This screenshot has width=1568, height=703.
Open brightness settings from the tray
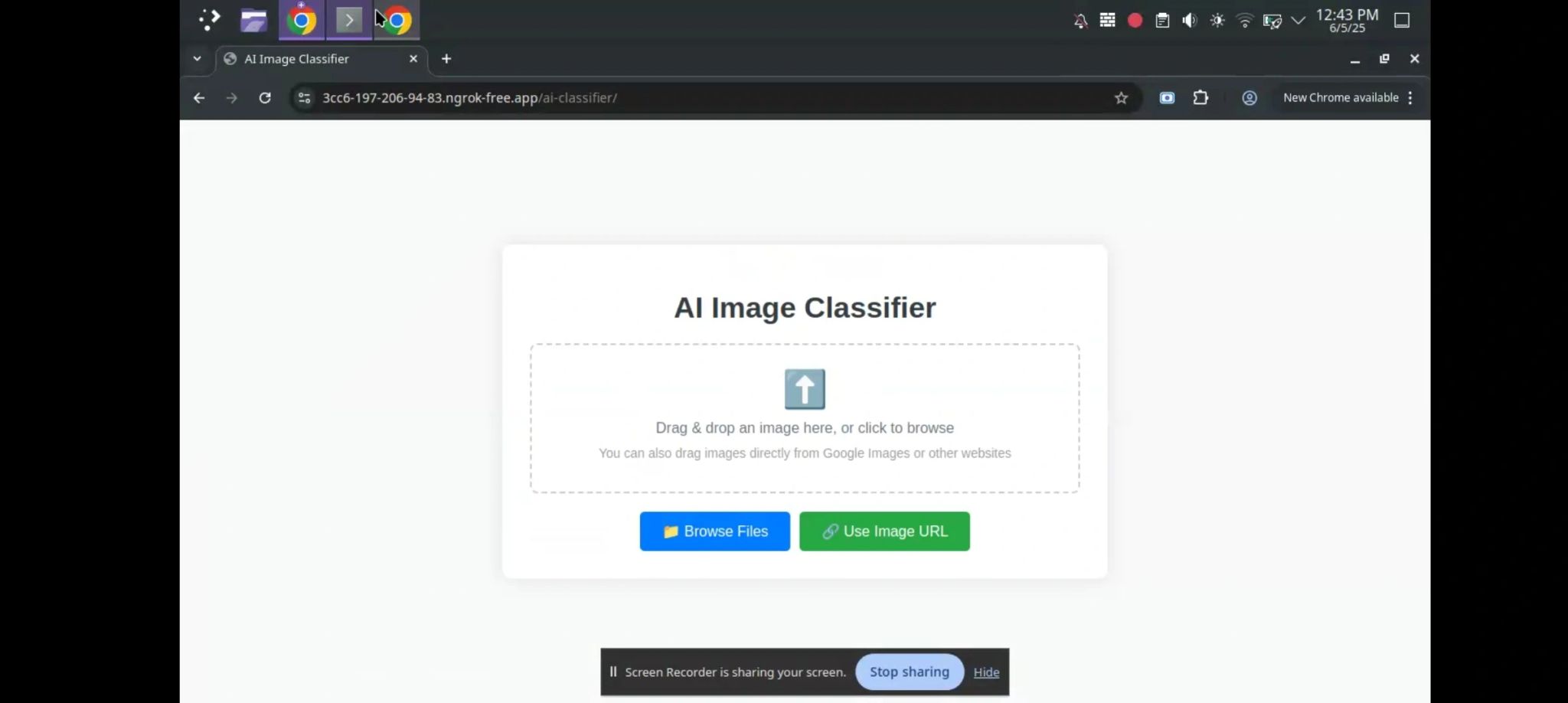[x=1217, y=20]
